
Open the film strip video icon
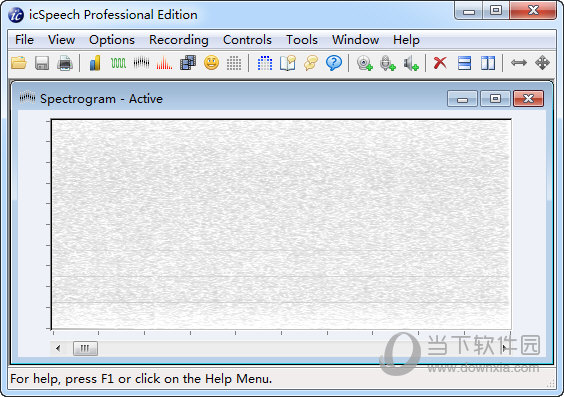click(x=188, y=63)
